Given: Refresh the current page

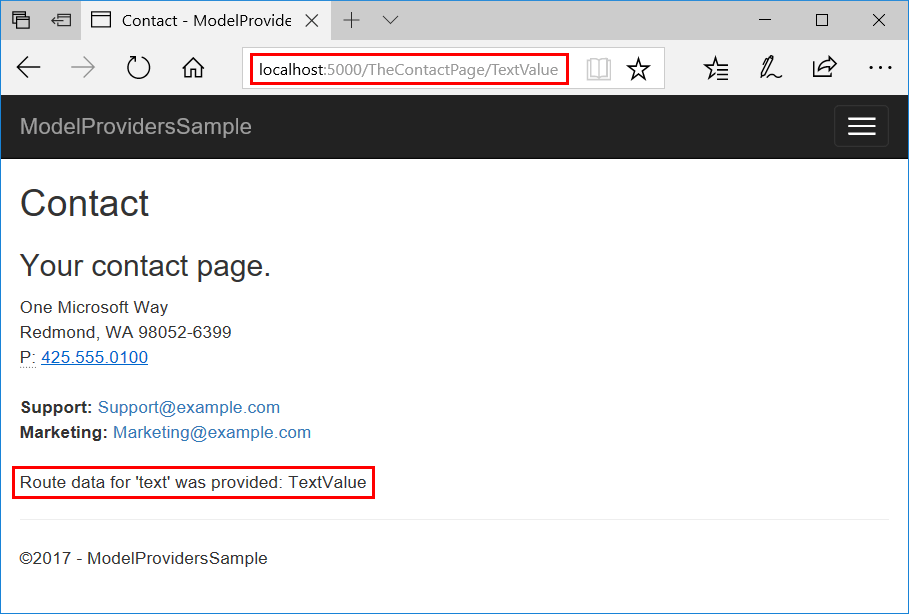Looking at the screenshot, I should pos(138,68).
